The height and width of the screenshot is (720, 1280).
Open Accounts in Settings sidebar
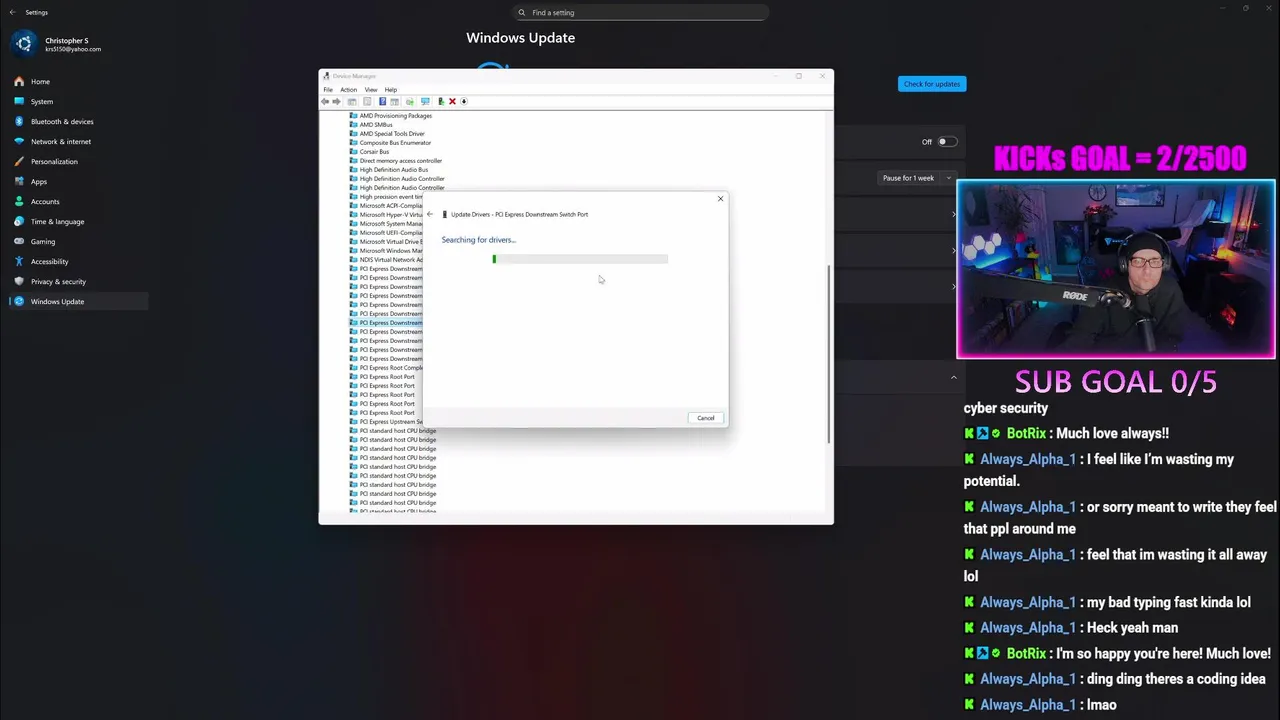[79, 201]
